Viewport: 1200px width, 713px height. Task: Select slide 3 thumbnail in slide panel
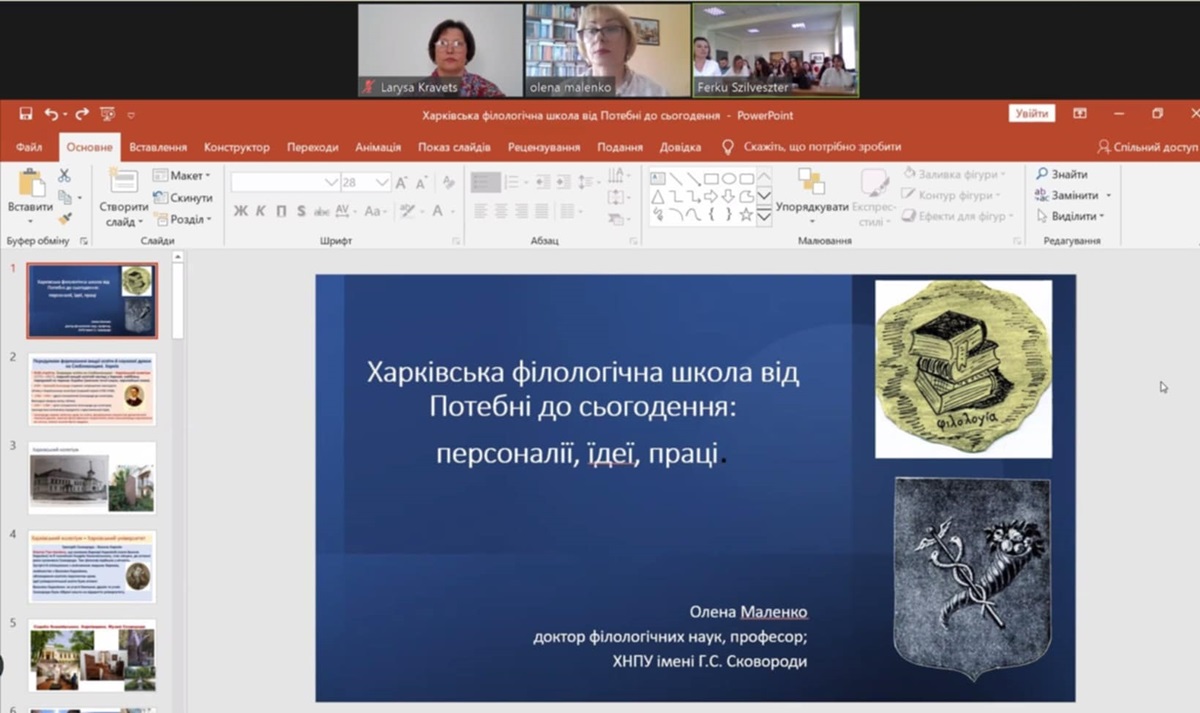[x=92, y=478]
